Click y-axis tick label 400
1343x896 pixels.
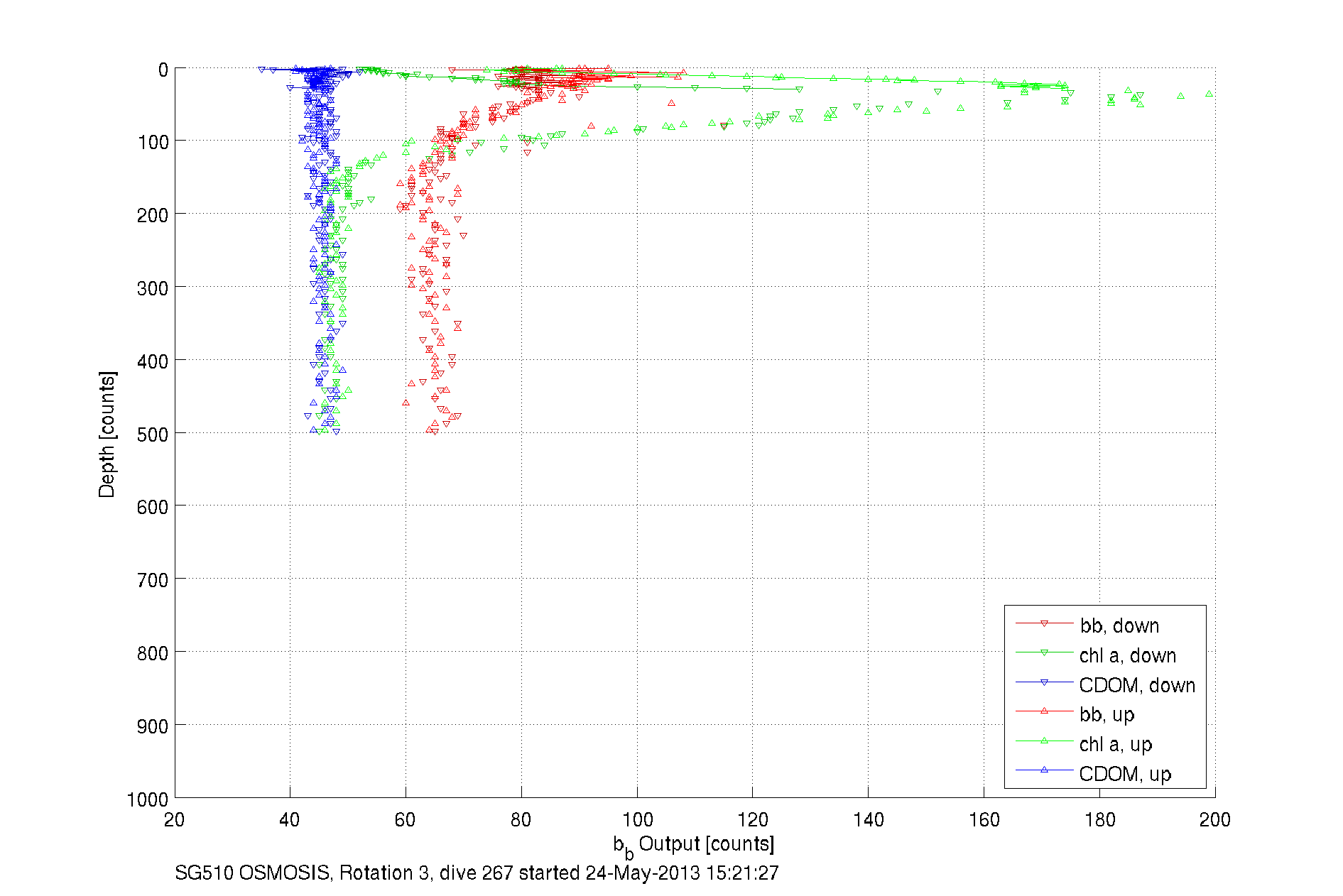point(153,361)
